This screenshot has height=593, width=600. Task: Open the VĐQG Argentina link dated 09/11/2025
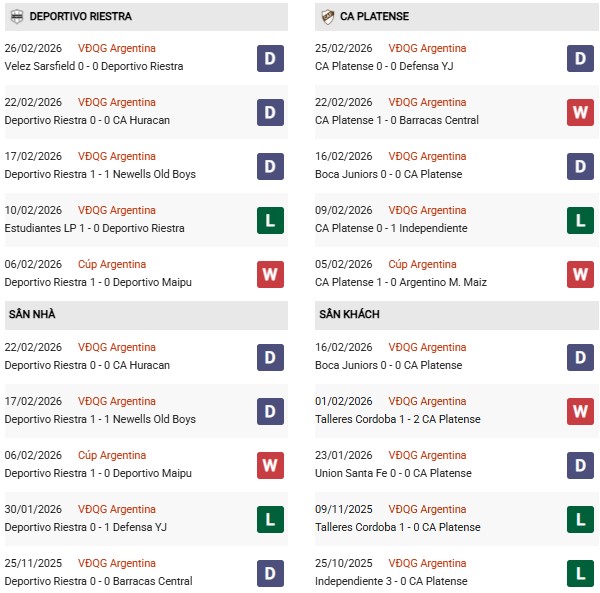pos(427,509)
